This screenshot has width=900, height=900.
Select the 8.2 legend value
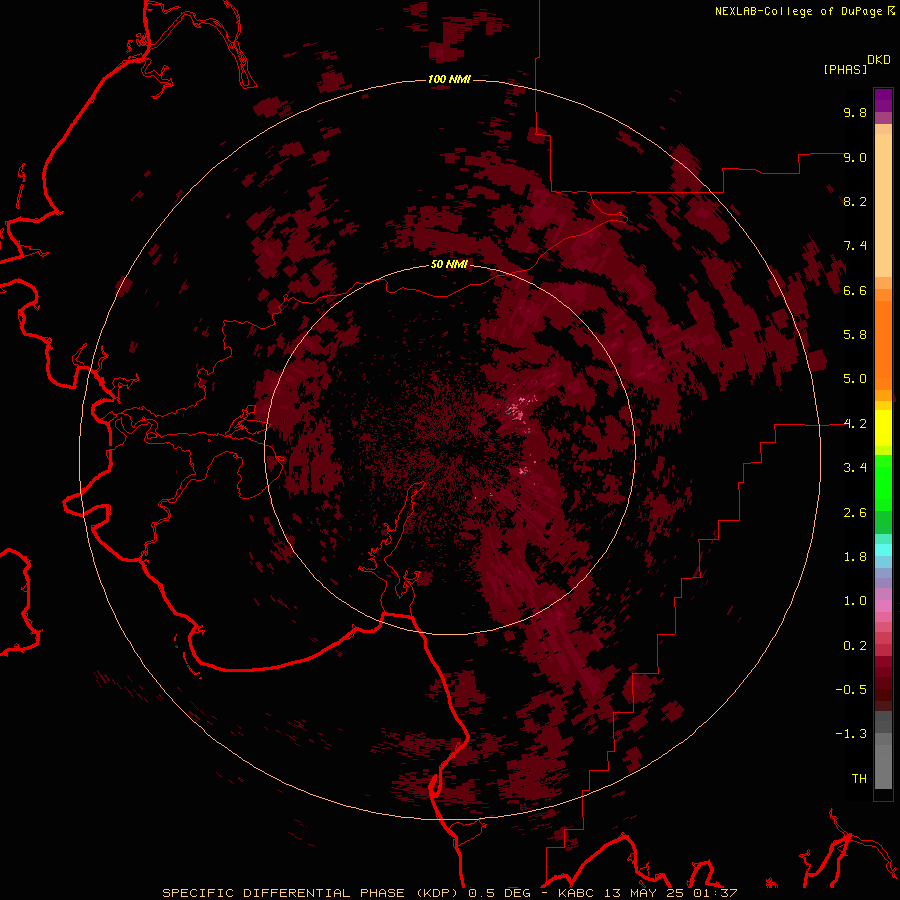(x=855, y=201)
